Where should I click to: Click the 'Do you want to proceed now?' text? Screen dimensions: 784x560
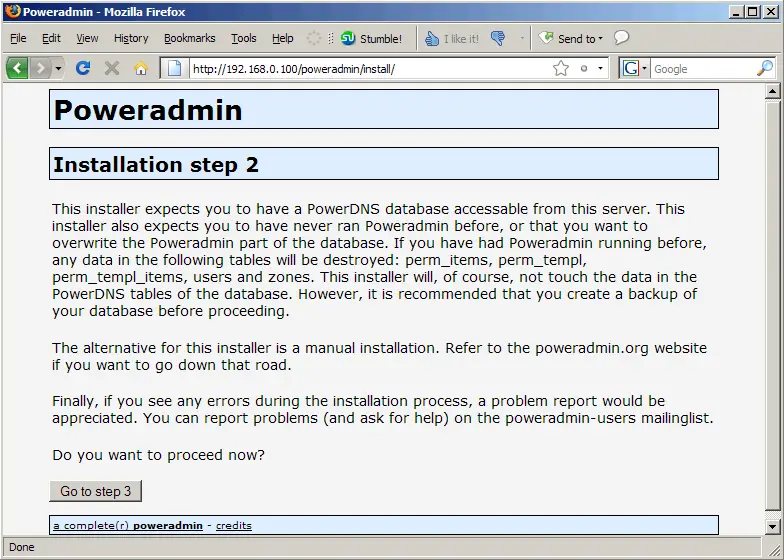pyautogui.click(x=158, y=455)
